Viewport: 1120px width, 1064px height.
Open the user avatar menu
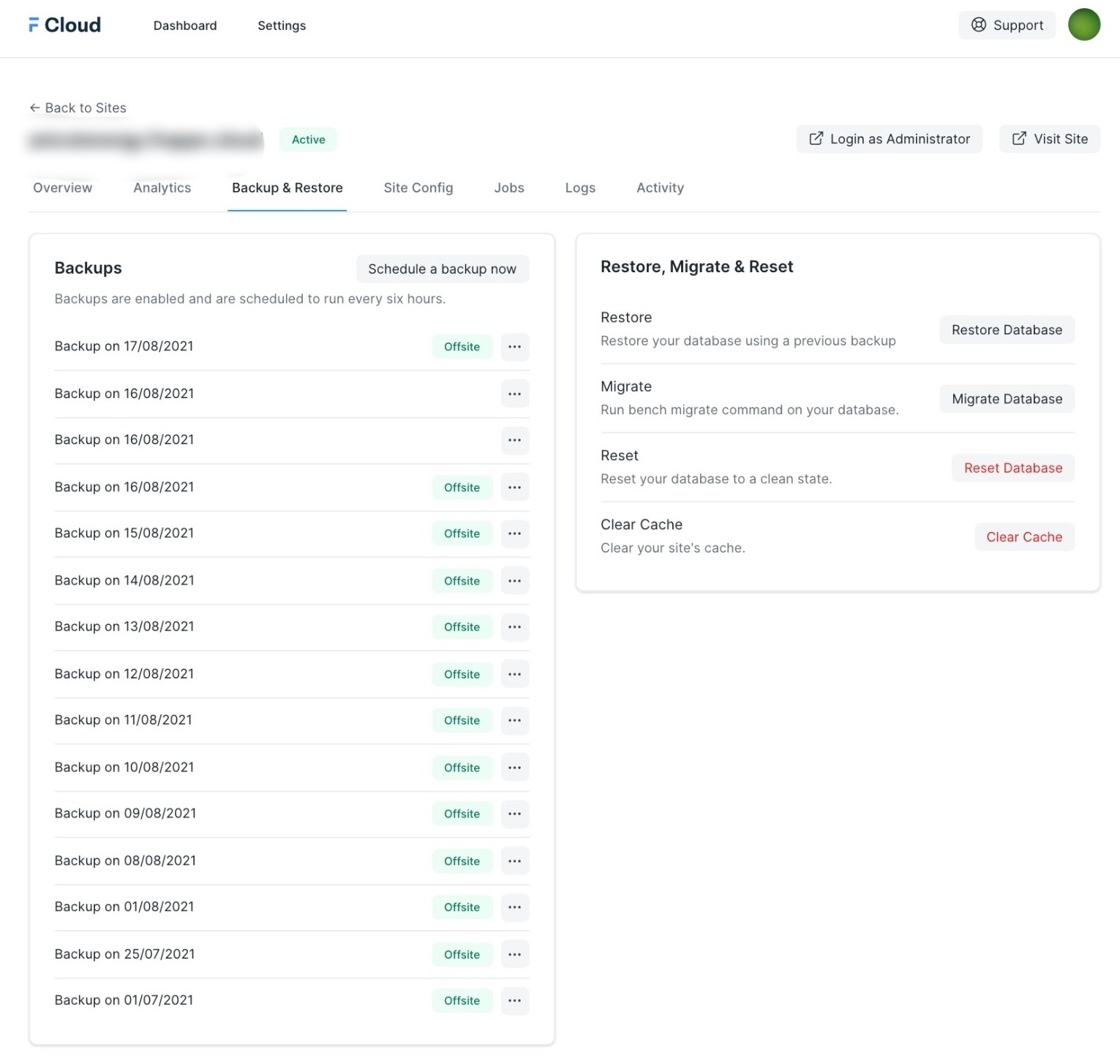pyautogui.click(x=1083, y=25)
